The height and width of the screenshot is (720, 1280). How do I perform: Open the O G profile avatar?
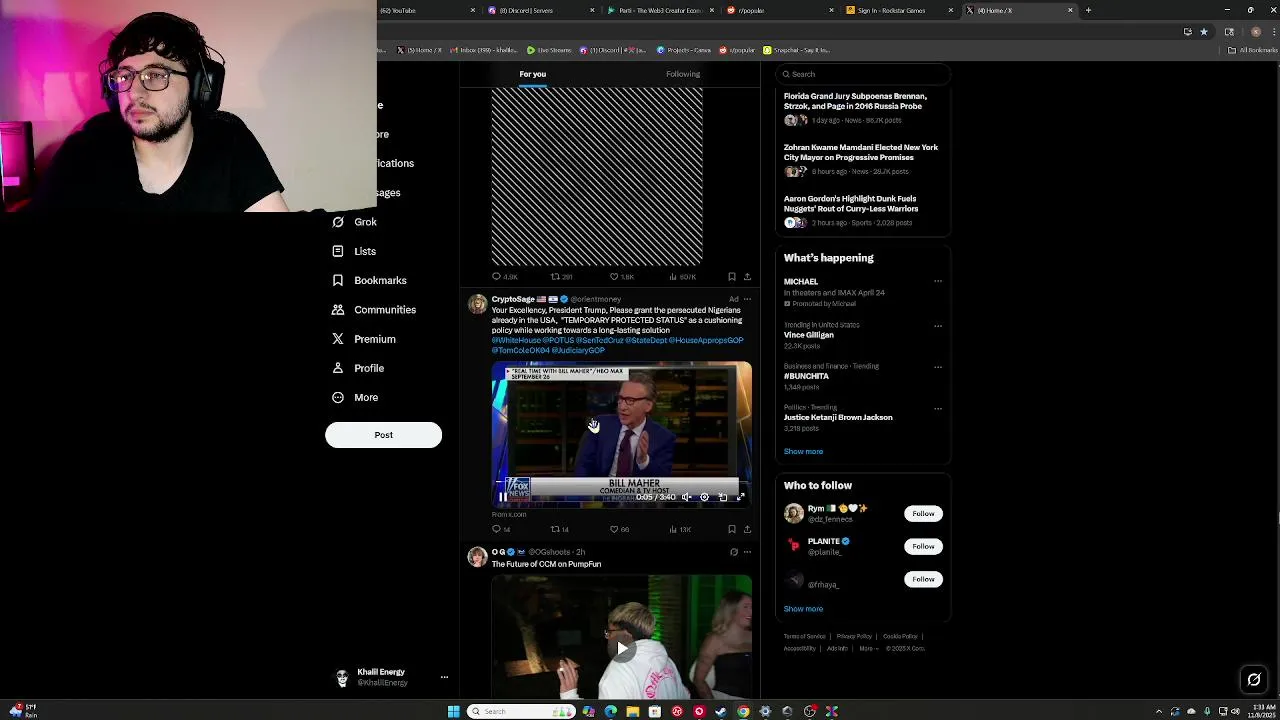[x=477, y=556]
